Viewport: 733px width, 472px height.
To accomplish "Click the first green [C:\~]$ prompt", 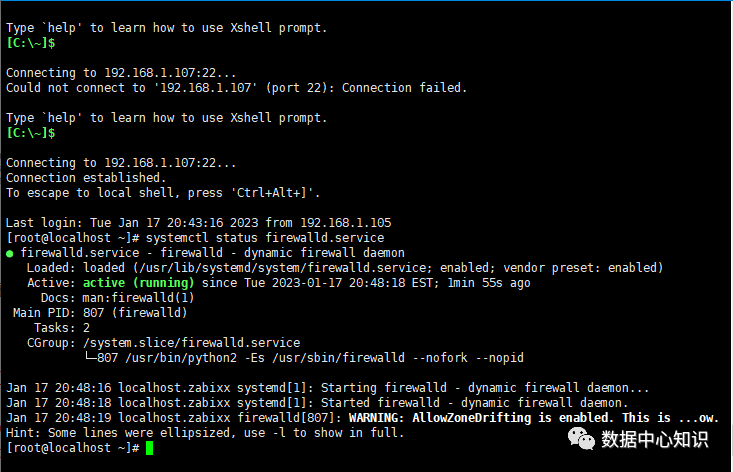I will [x=31, y=43].
